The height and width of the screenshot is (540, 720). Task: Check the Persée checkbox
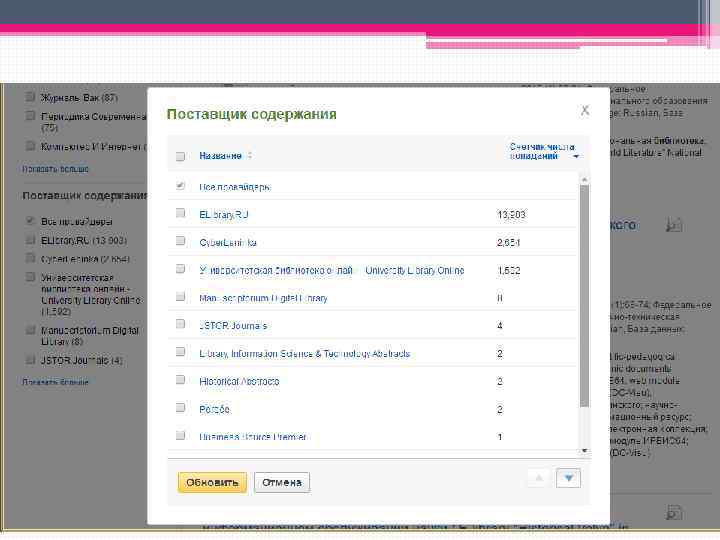tap(180, 408)
